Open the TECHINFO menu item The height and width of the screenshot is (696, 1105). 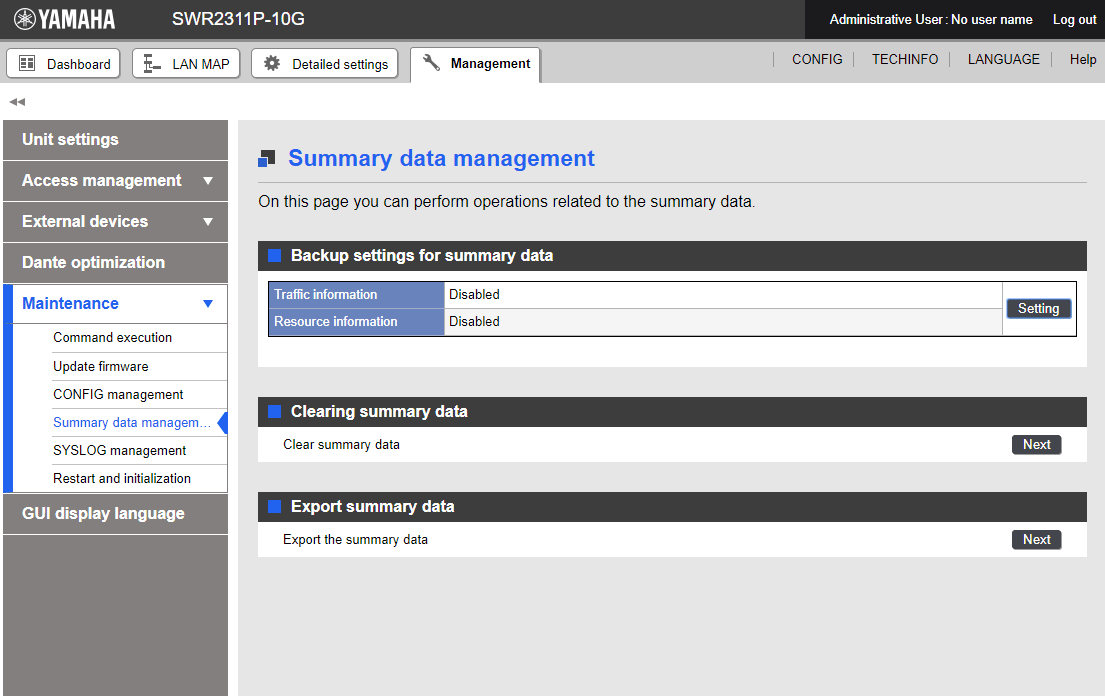[904, 60]
